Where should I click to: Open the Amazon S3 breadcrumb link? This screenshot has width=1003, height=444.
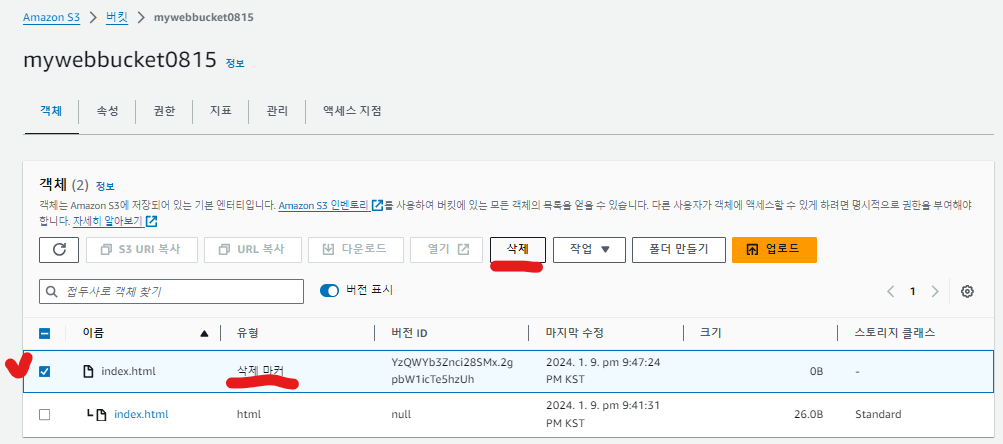(x=52, y=17)
